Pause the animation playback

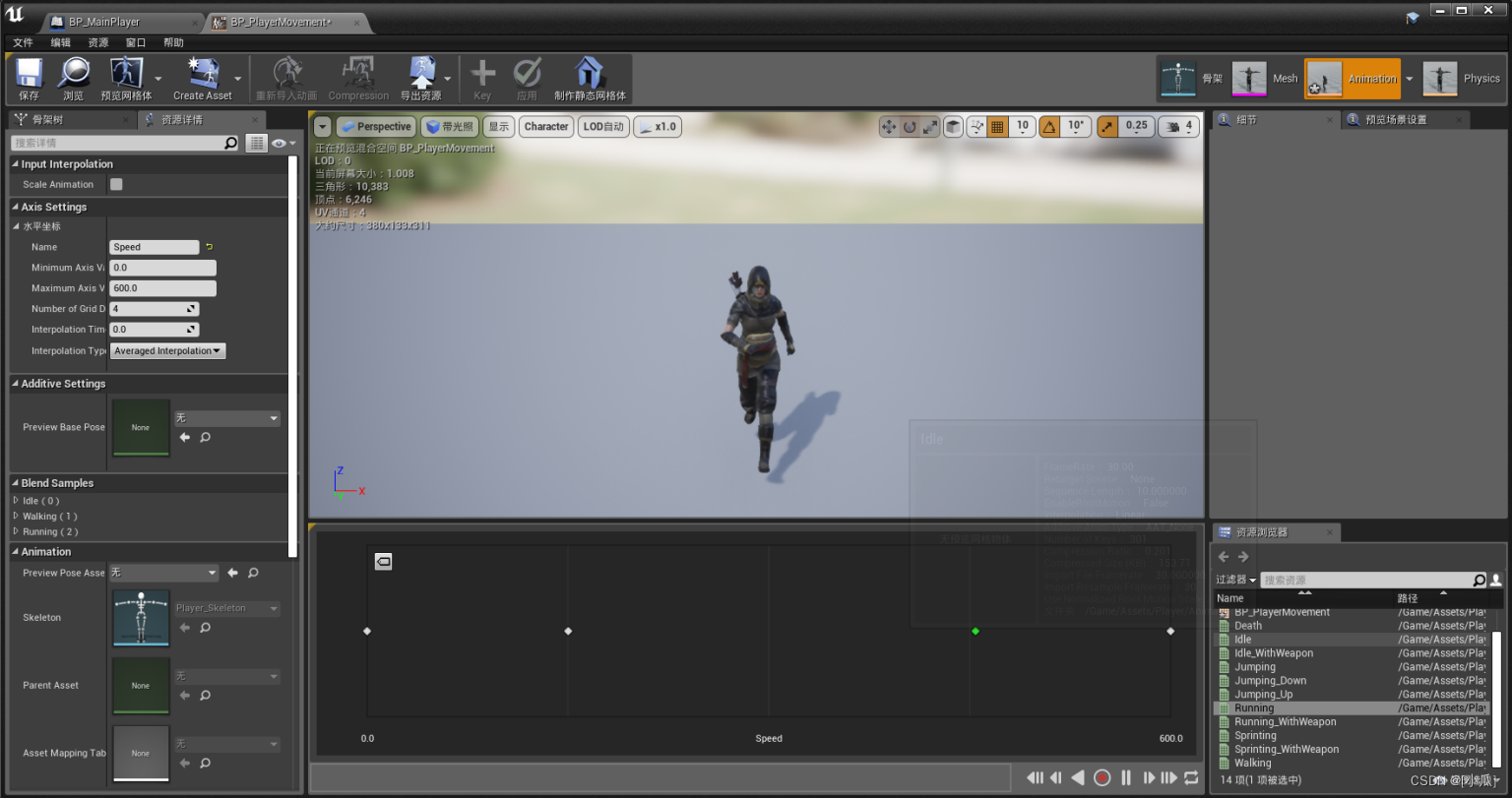(1126, 777)
